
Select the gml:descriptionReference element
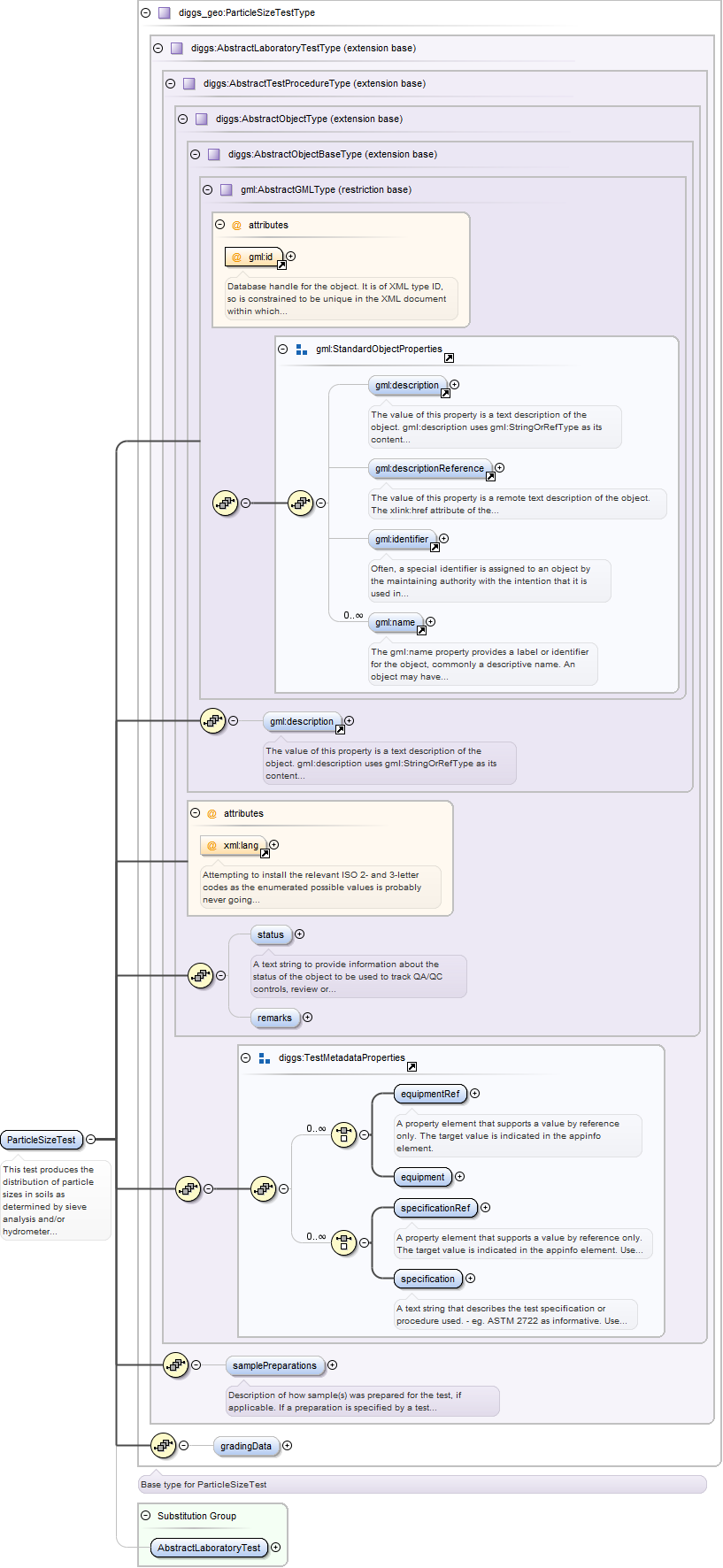click(x=429, y=468)
